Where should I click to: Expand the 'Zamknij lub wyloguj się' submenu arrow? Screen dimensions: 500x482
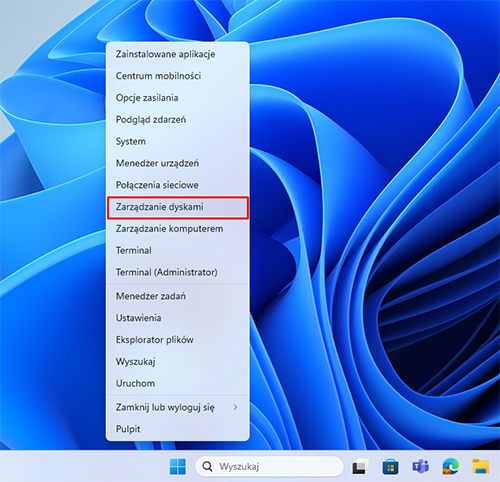pos(235,407)
